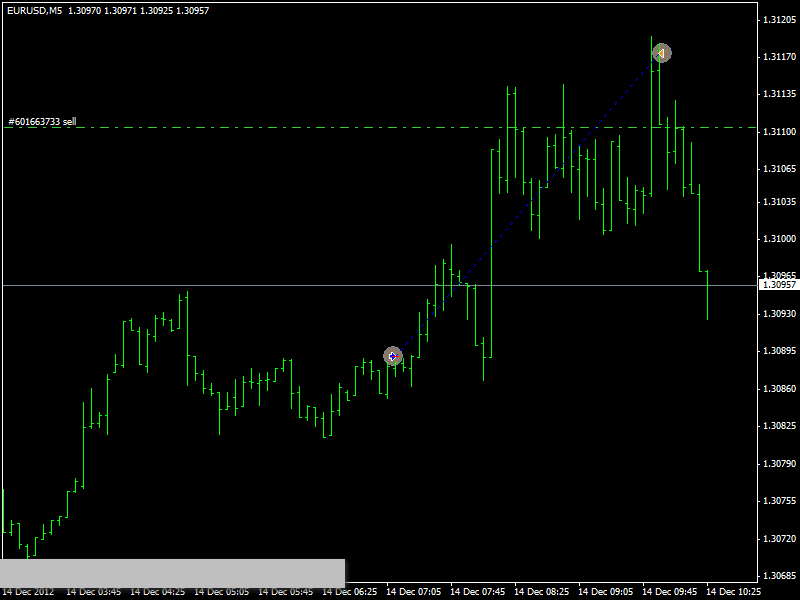Click the 1.30895 price scale value
This screenshot has height=600, width=800.
pos(779,351)
